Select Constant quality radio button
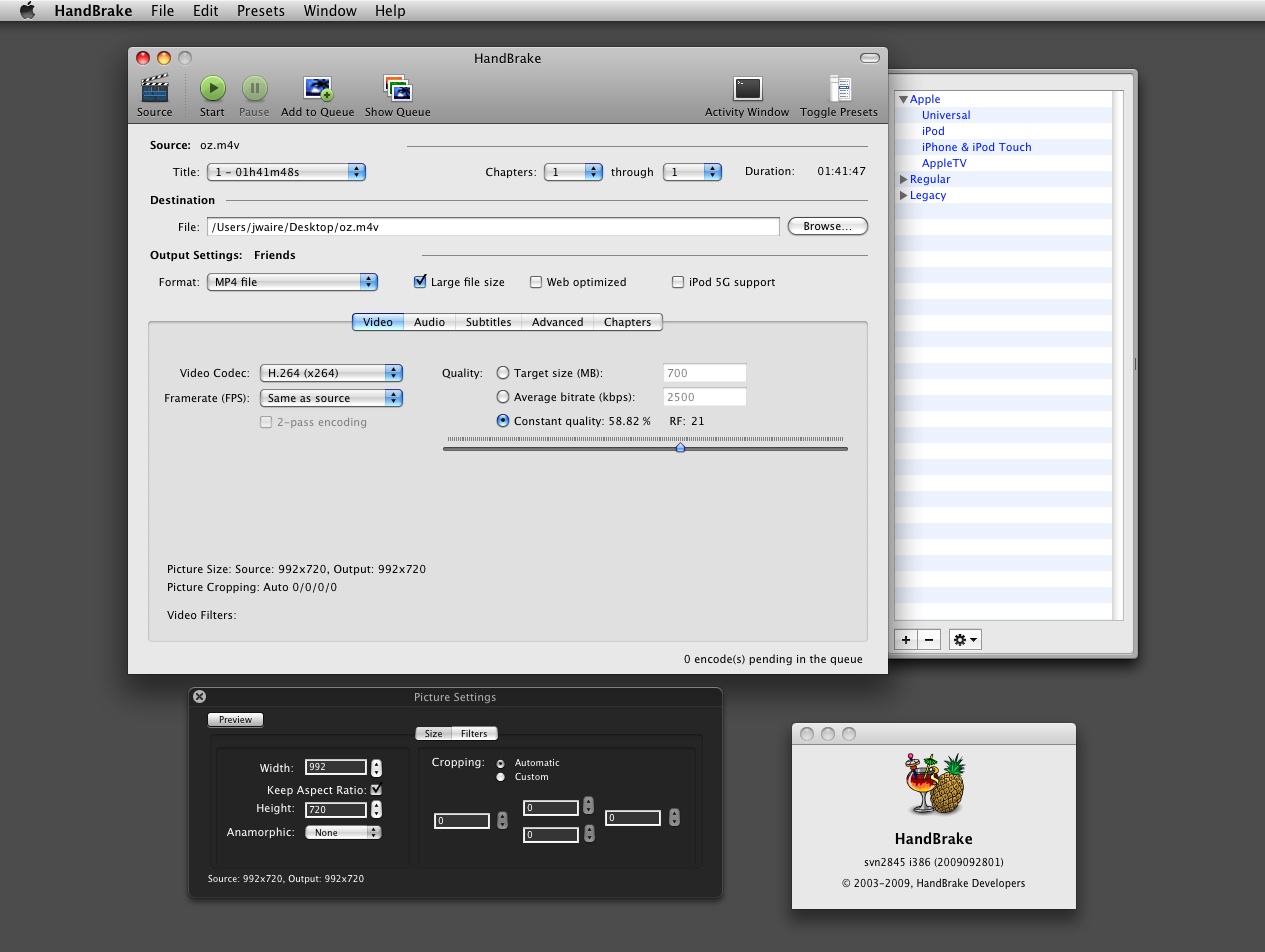This screenshot has width=1265, height=952. 503,421
